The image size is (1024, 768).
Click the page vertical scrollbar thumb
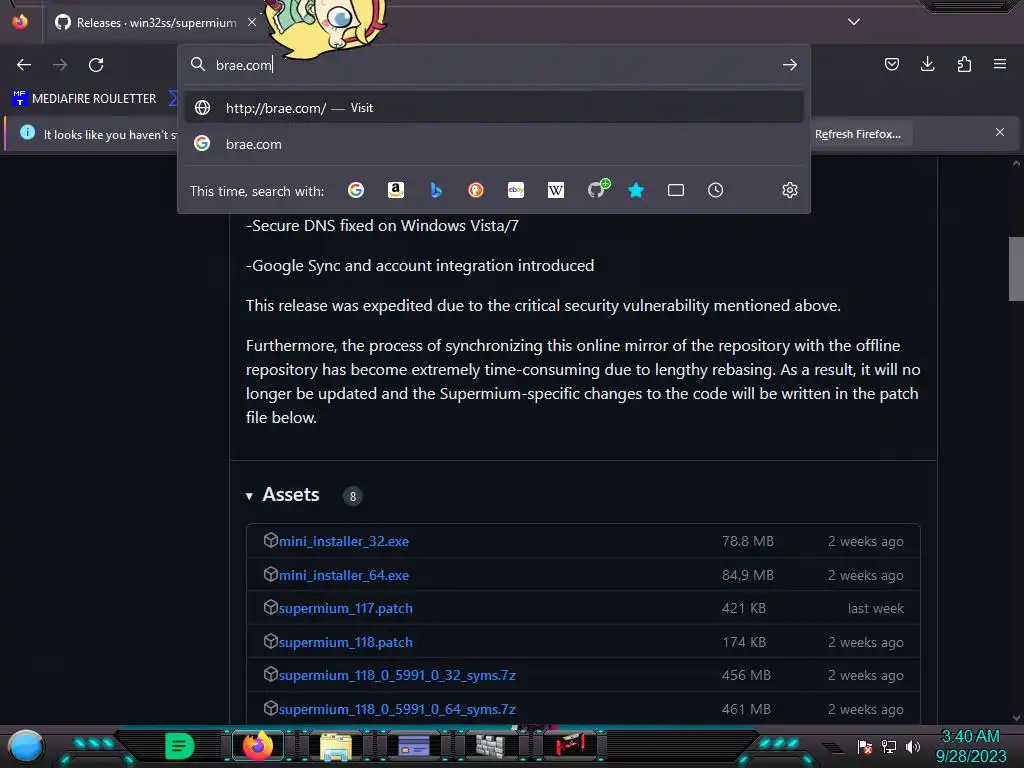tap(1016, 268)
